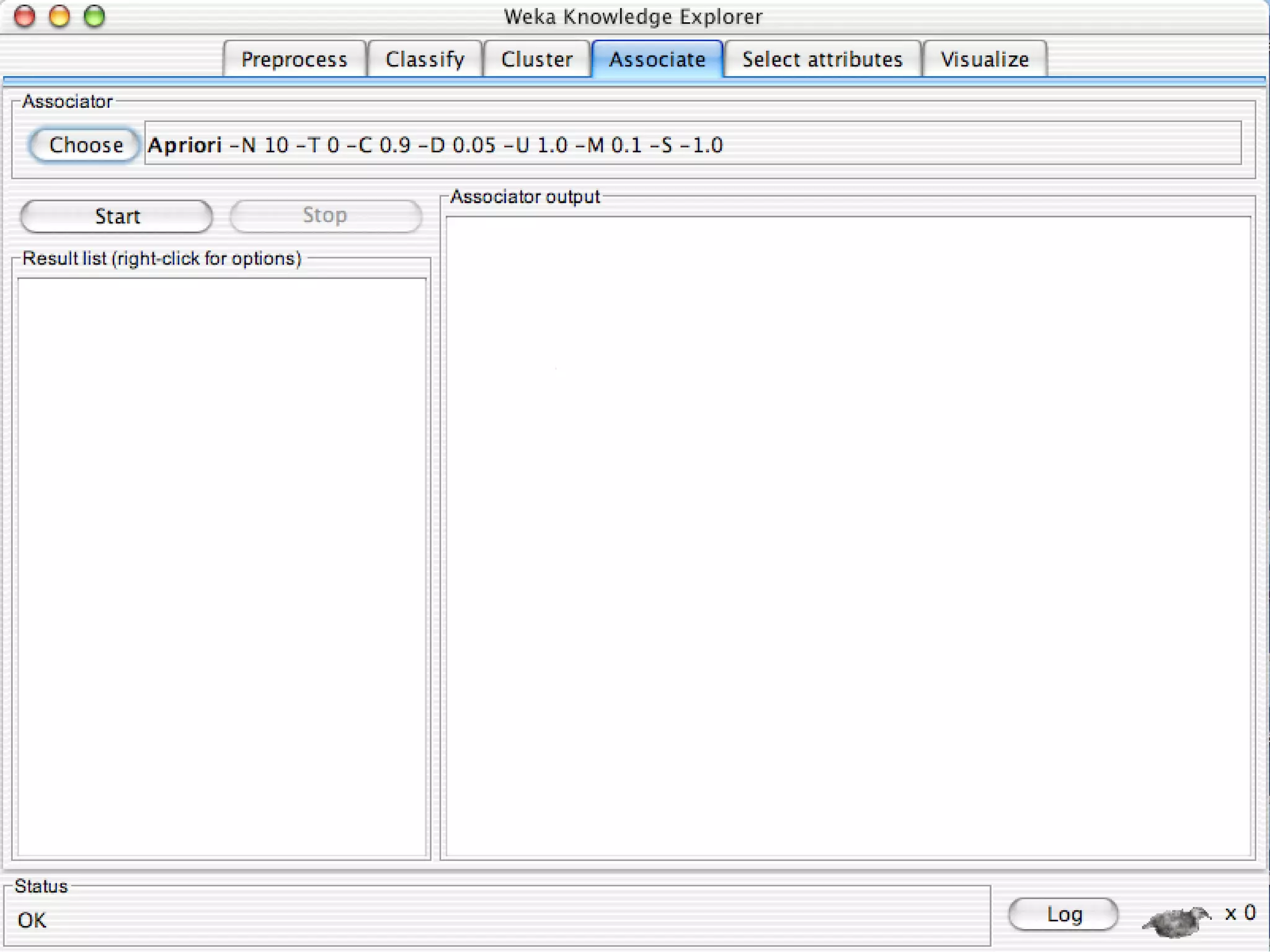Click the disabled Stop button
The height and width of the screenshot is (952, 1270).
pos(326,216)
